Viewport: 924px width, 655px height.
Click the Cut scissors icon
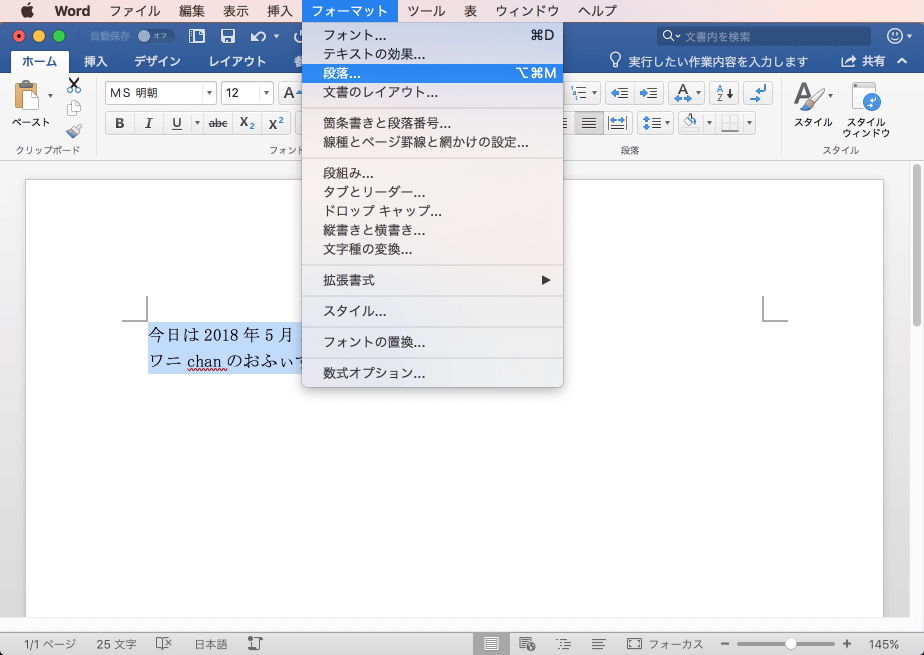coord(74,86)
